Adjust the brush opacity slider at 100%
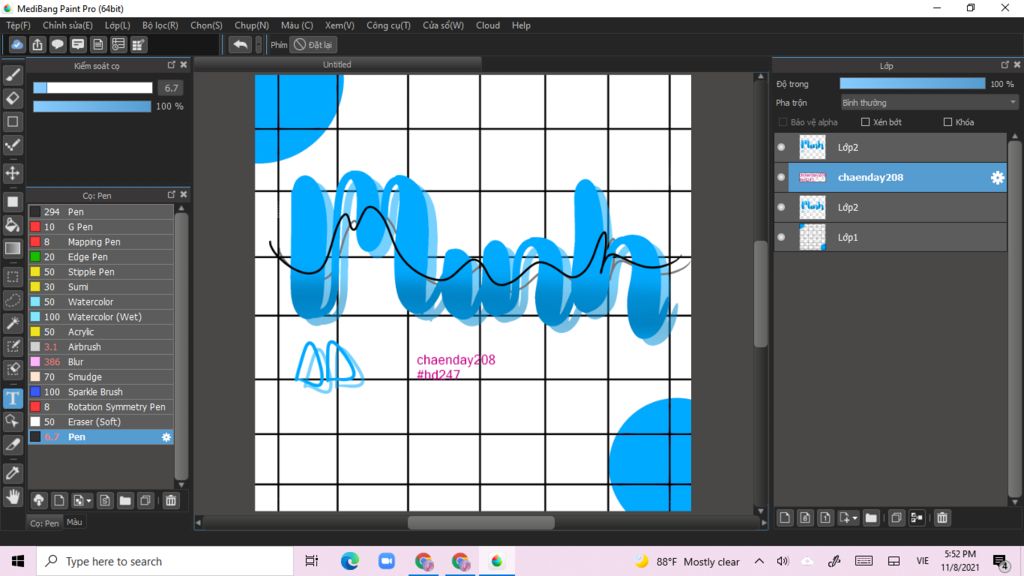This screenshot has height=576, width=1024. point(92,106)
